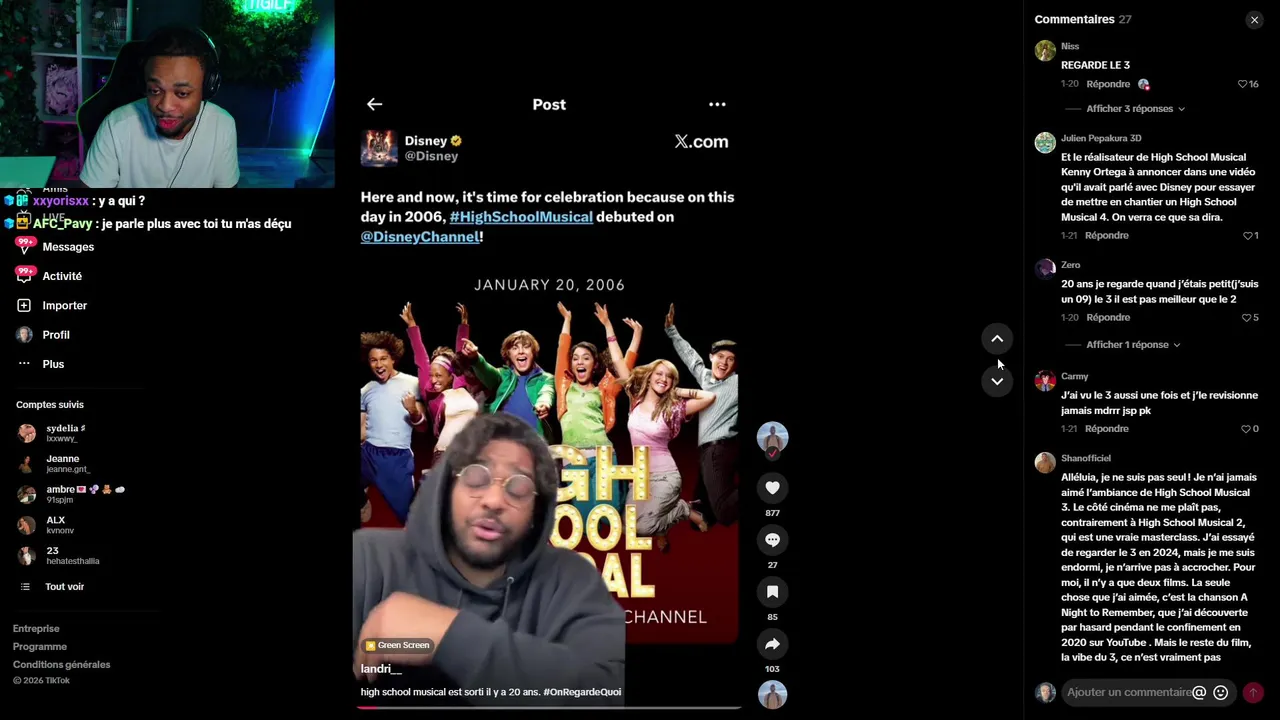
Task: Close the Commentaires panel
Action: pos(1254,20)
